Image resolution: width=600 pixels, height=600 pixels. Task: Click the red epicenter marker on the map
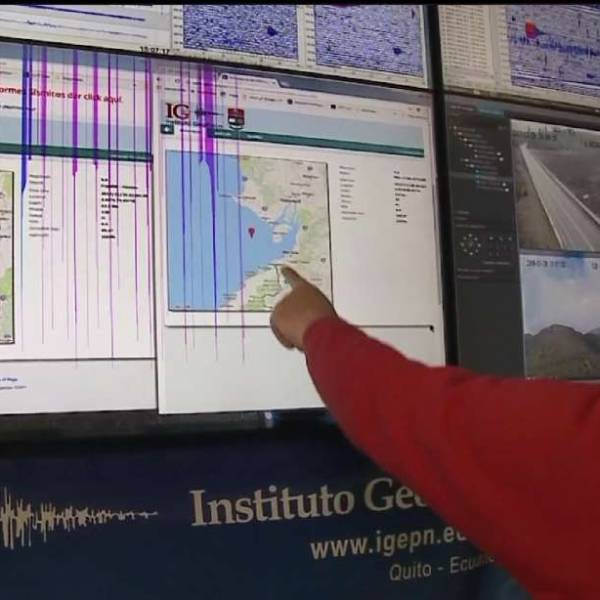click(x=252, y=232)
